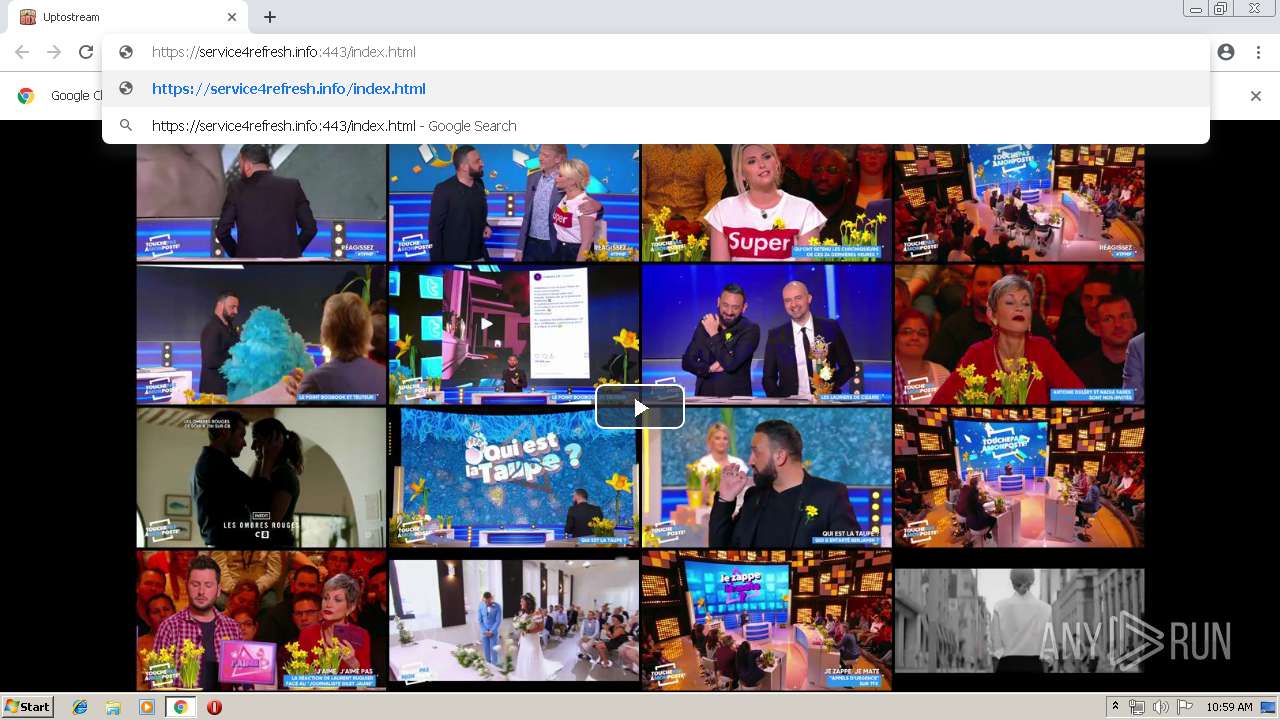The image size is (1280, 720).
Task: Open the woman in 'Super' t-shirt thumbnail
Action: tap(766, 203)
